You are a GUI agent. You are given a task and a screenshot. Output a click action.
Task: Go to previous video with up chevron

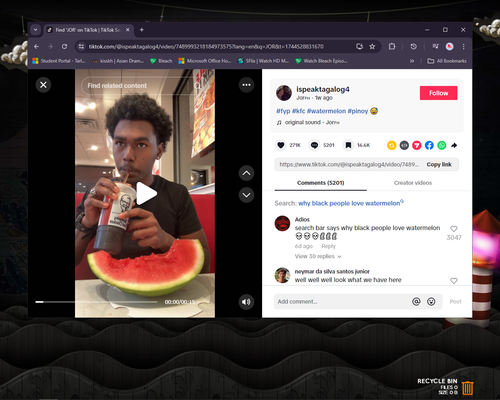pyautogui.click(x=246, y=173)
